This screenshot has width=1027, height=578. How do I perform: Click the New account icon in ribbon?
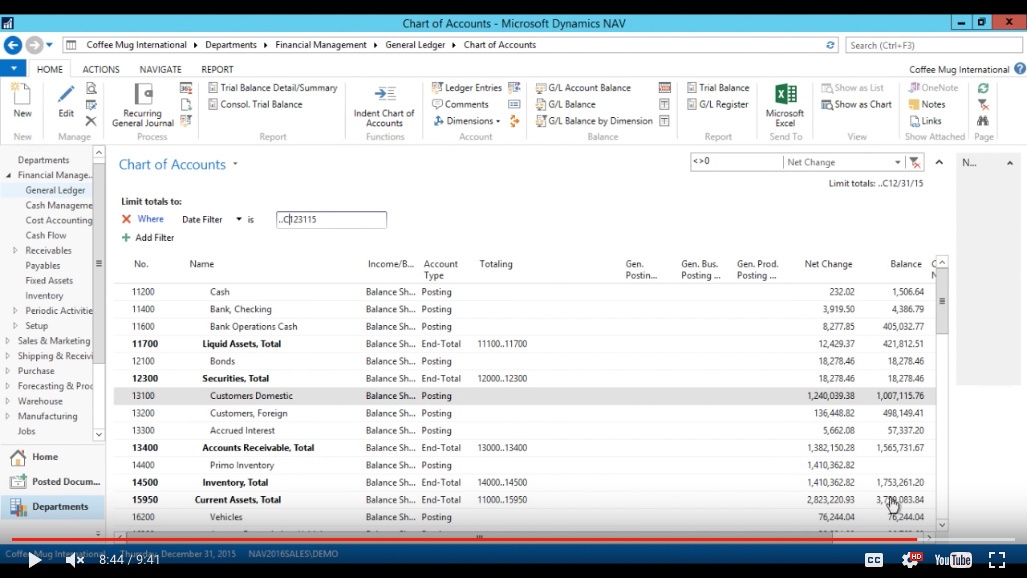coord(22,98)
